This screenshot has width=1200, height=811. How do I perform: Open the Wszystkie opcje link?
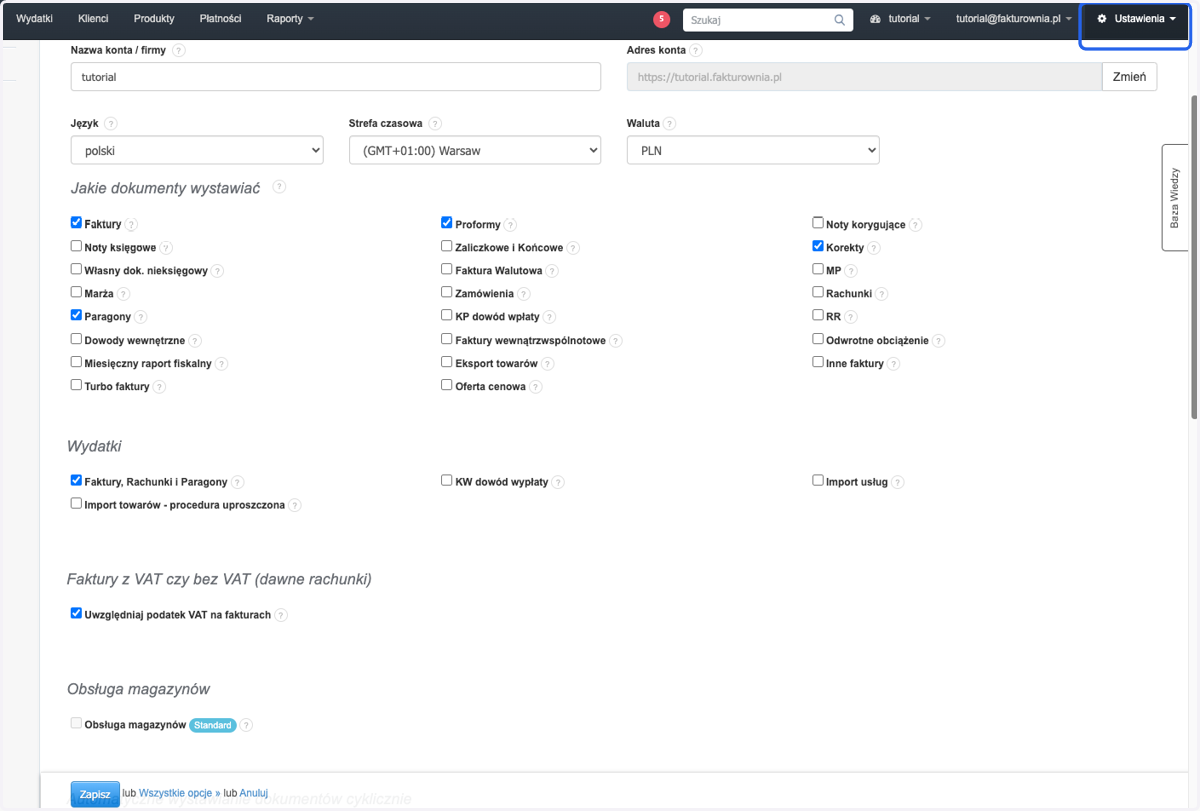179,793
